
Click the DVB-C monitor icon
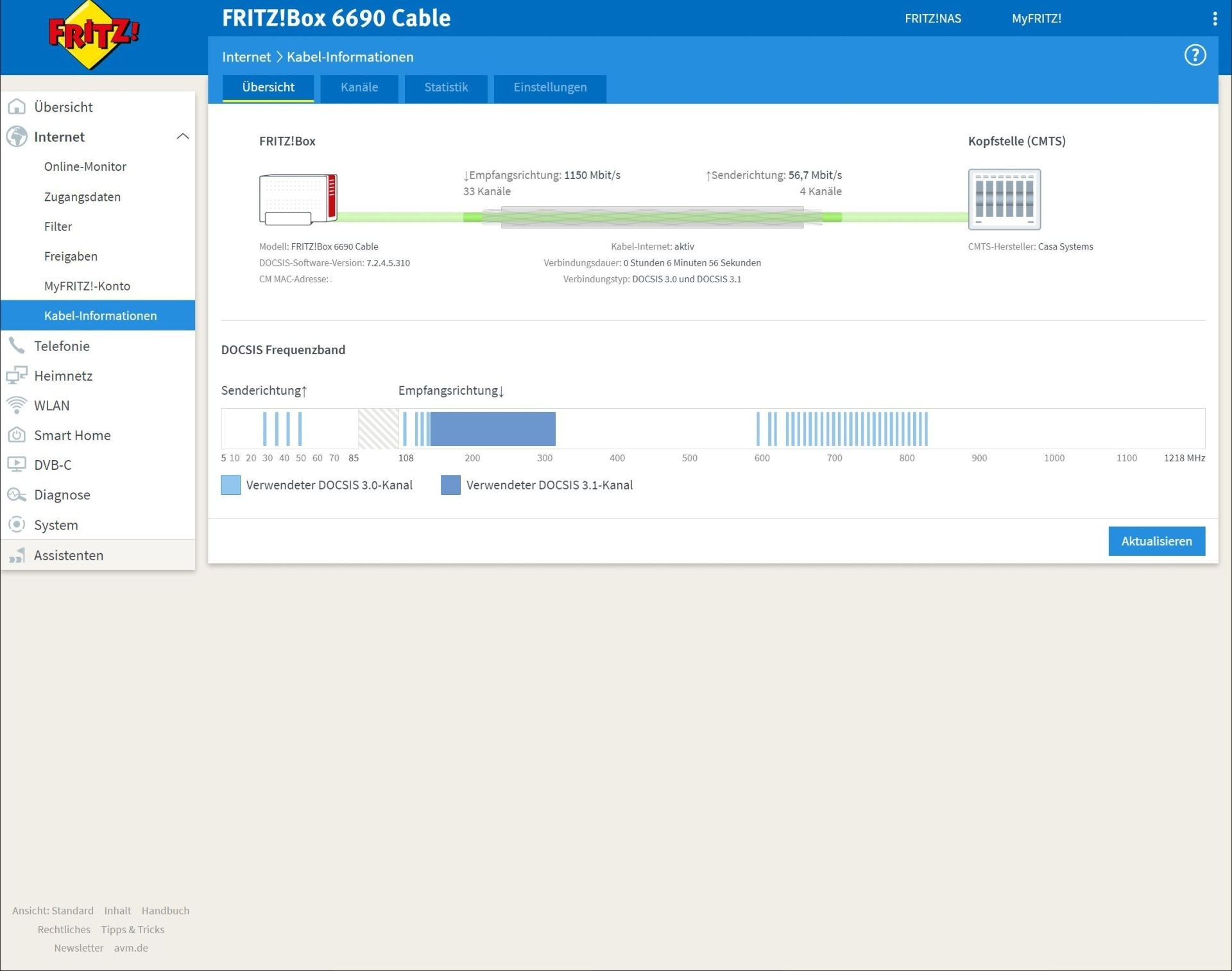17,464
